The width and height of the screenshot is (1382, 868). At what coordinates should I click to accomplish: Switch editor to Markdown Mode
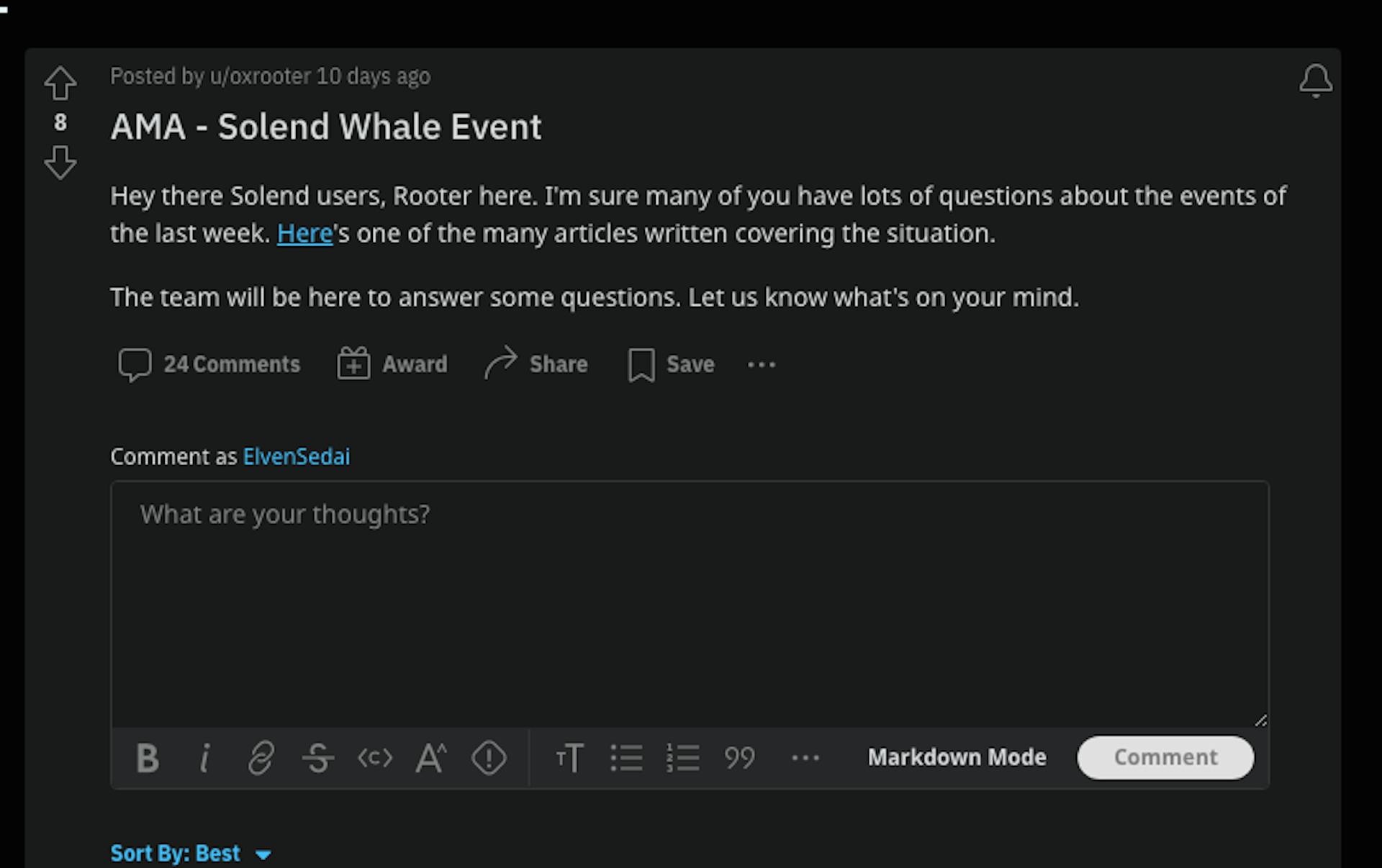pos(957,757)
